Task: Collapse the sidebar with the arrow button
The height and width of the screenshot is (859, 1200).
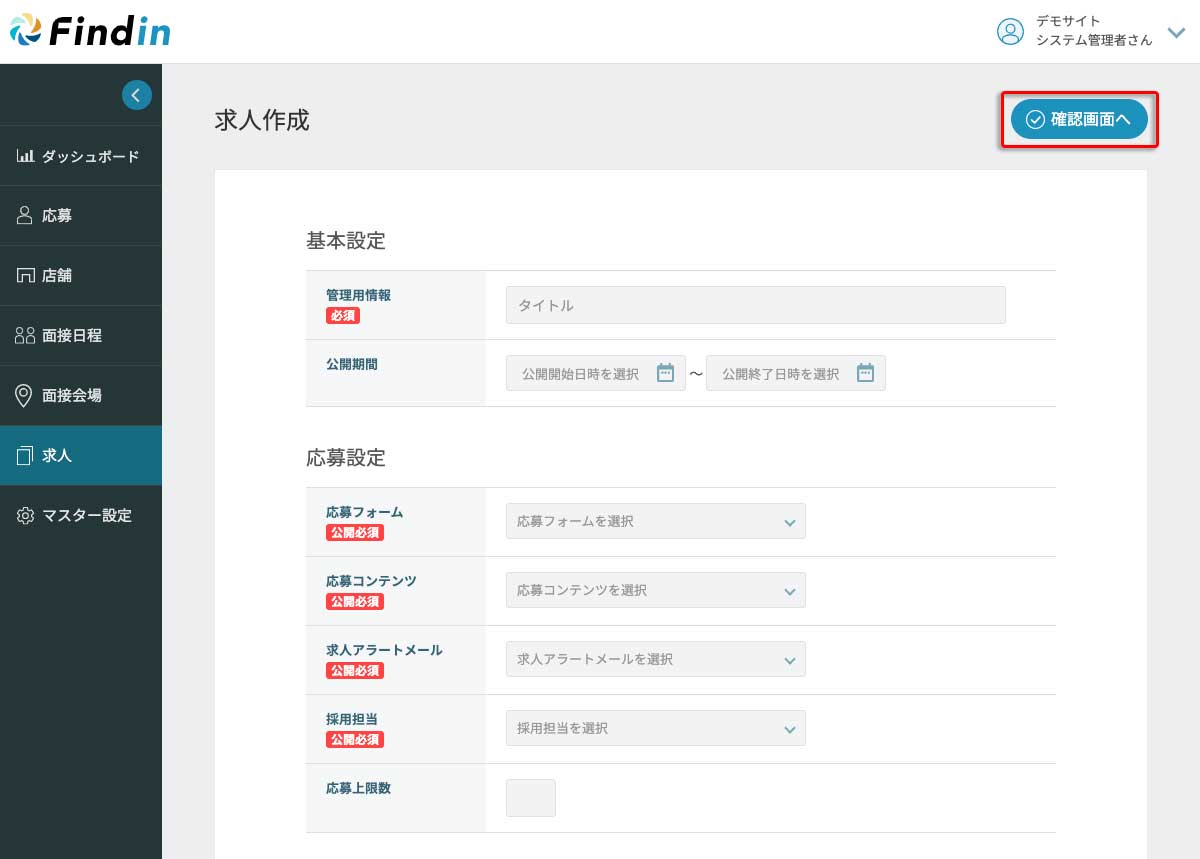Action: [137, 95]
